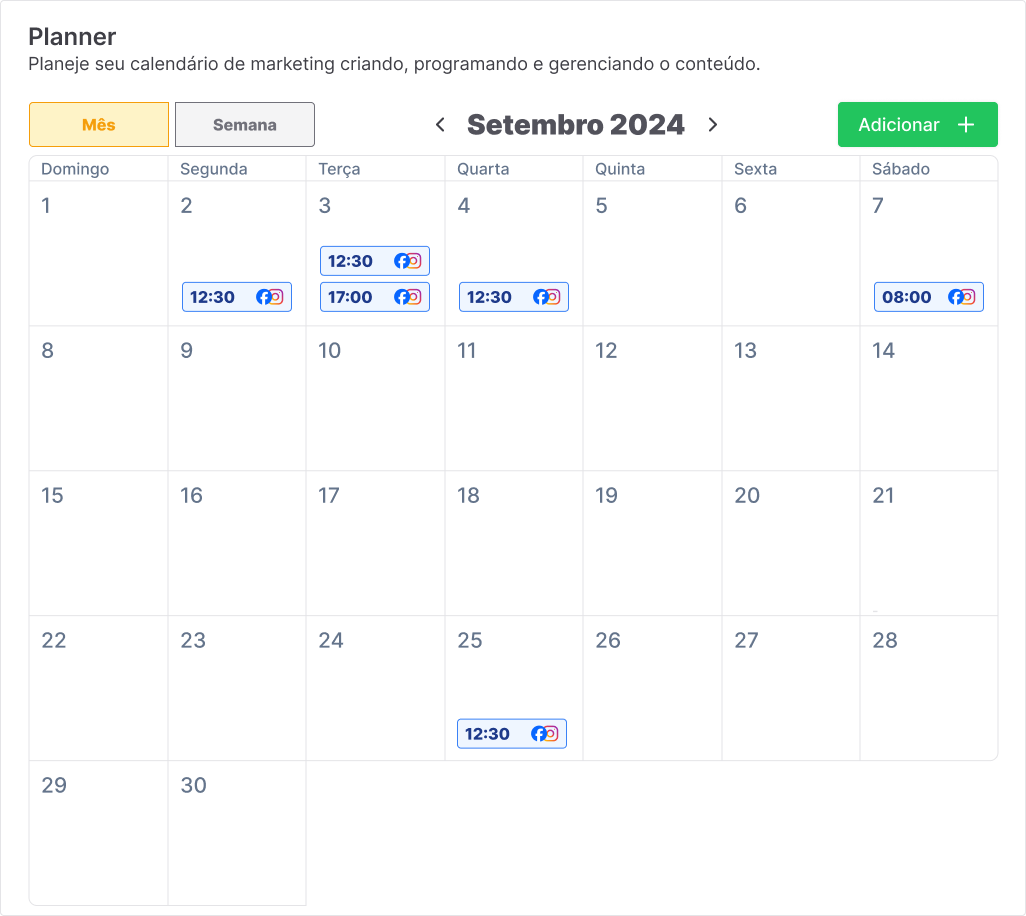Click Facebook icon on September 25 post
1026x916 pixels.
point(539,734)
